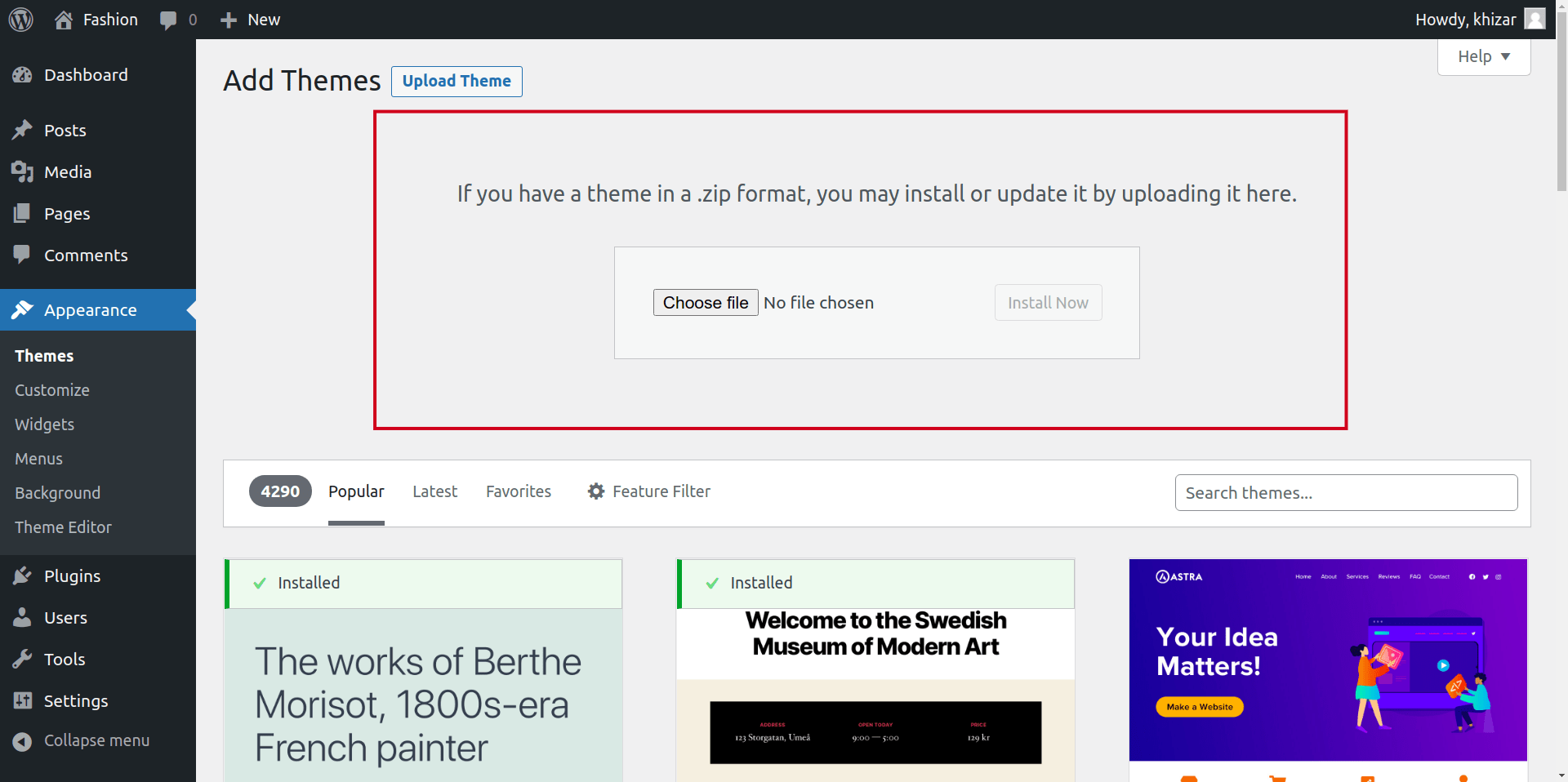Click the Media library icon
This screenshot has height=782, width=1568.
click(22, 172)
